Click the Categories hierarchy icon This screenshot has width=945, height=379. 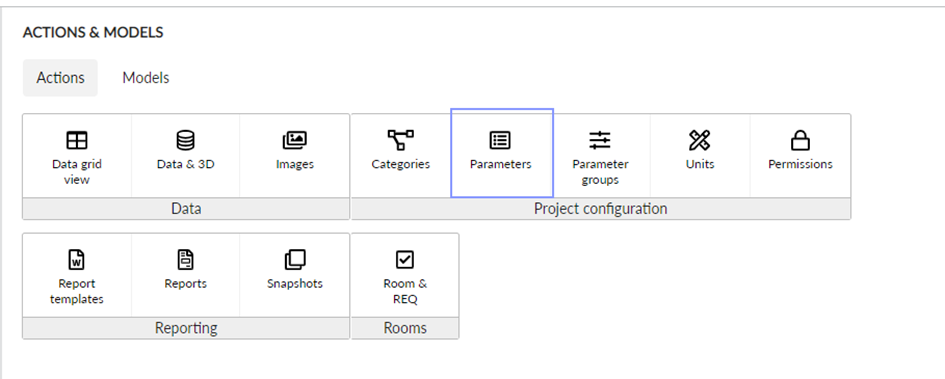coord(400,140)
